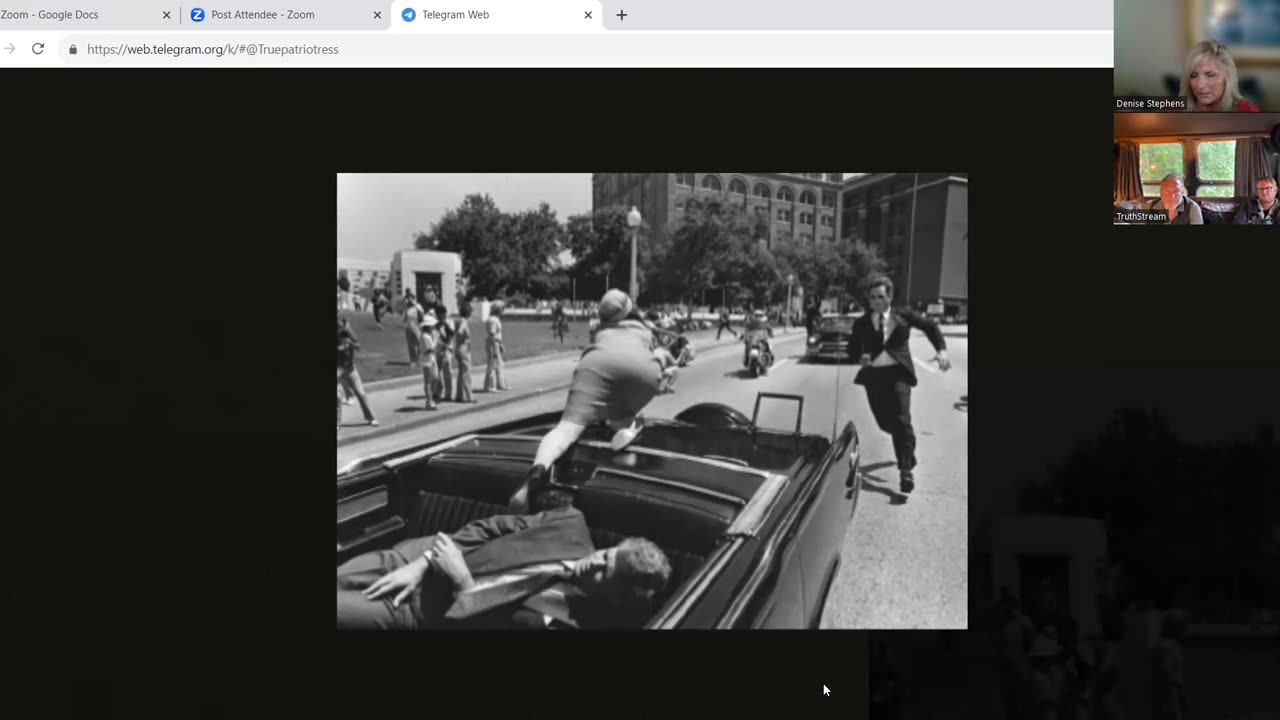The image size is (1280, 720).
Task: Click the Telegram tab favicon
Action: (x=408, y=15)
